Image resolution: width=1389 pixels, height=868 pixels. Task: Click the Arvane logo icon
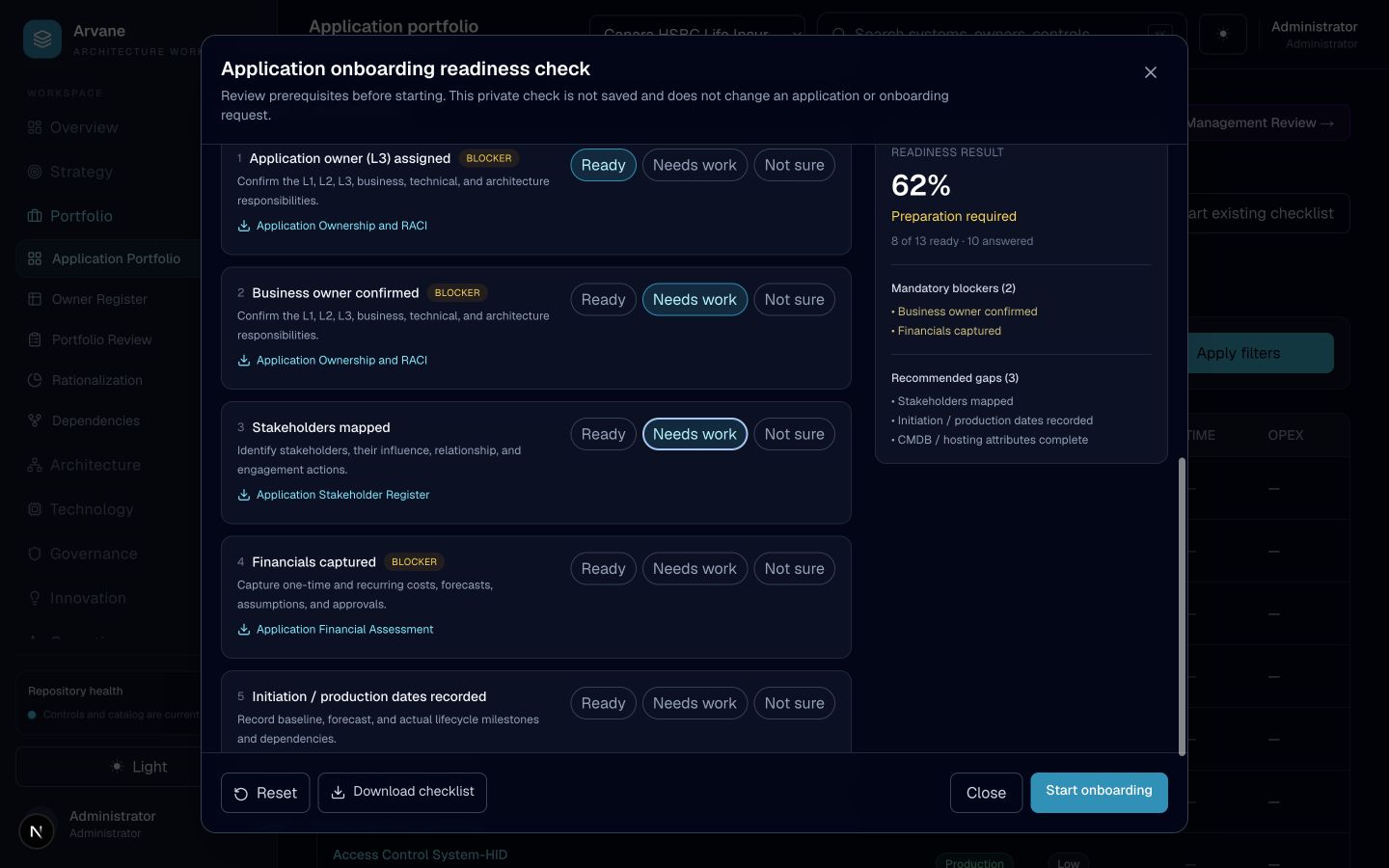[x=42, y=40]
